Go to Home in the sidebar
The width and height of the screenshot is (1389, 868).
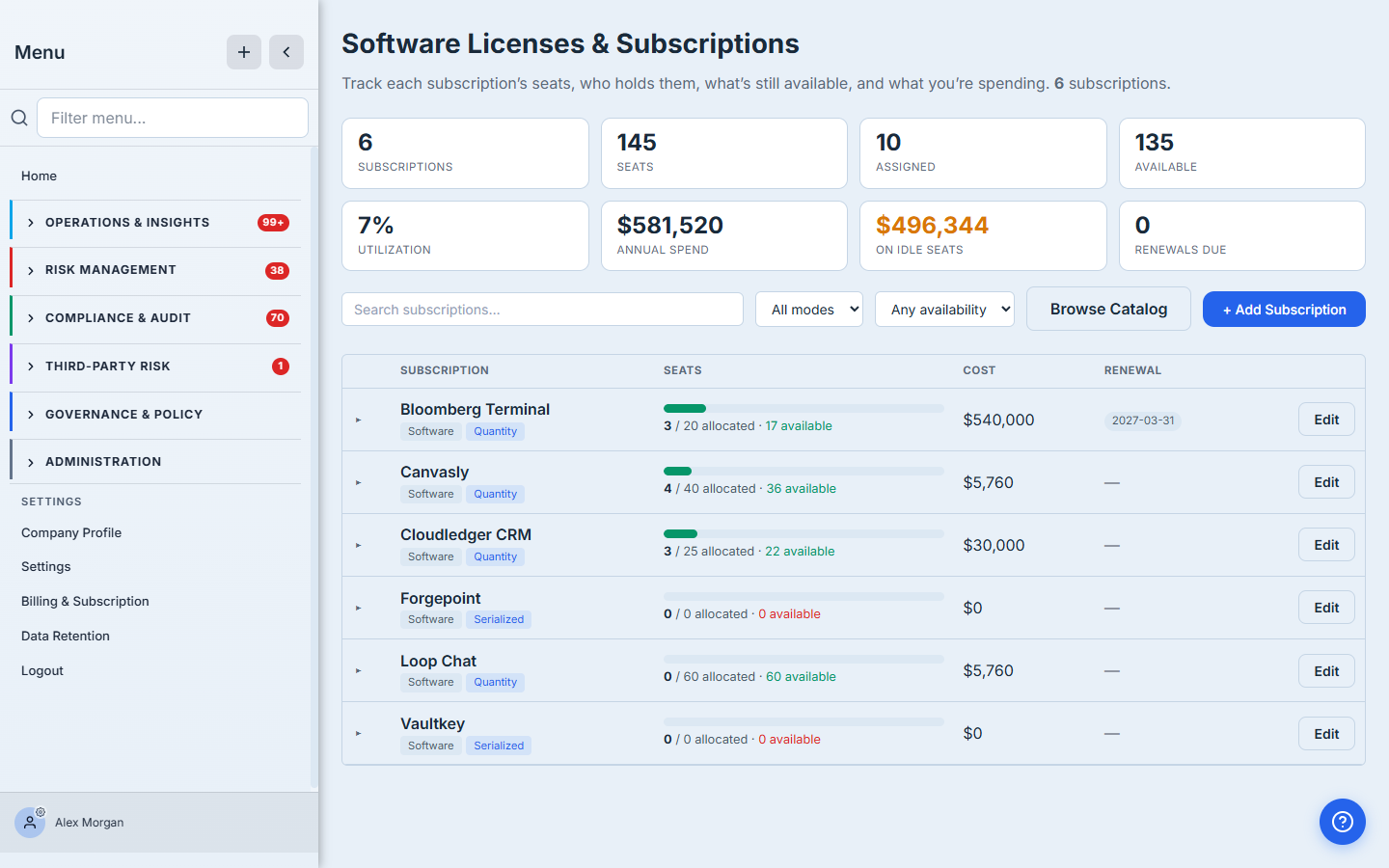(39, 176)
